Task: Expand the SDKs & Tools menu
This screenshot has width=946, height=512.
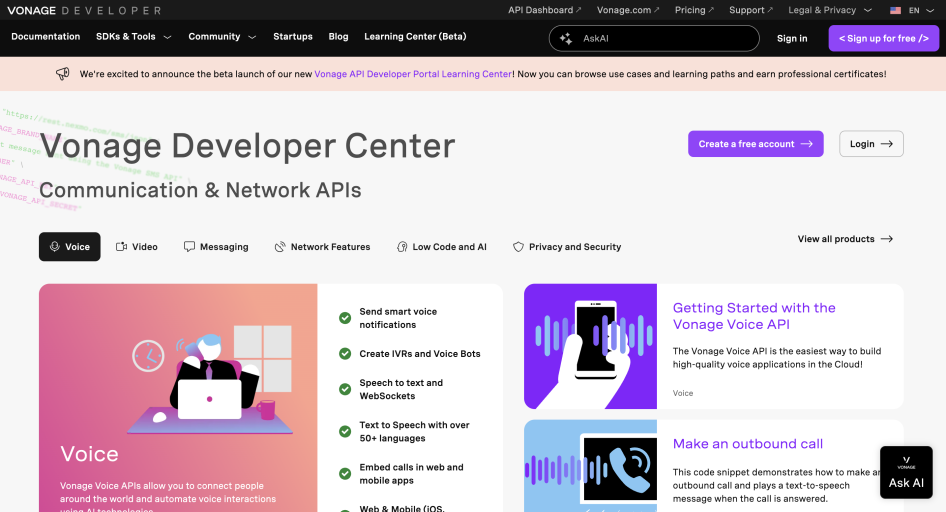Action: click(x=133, y=37)
